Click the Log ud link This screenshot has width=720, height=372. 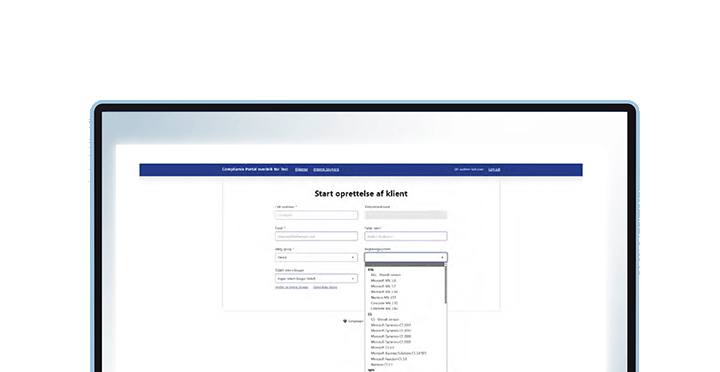click(x=494, y=169)
